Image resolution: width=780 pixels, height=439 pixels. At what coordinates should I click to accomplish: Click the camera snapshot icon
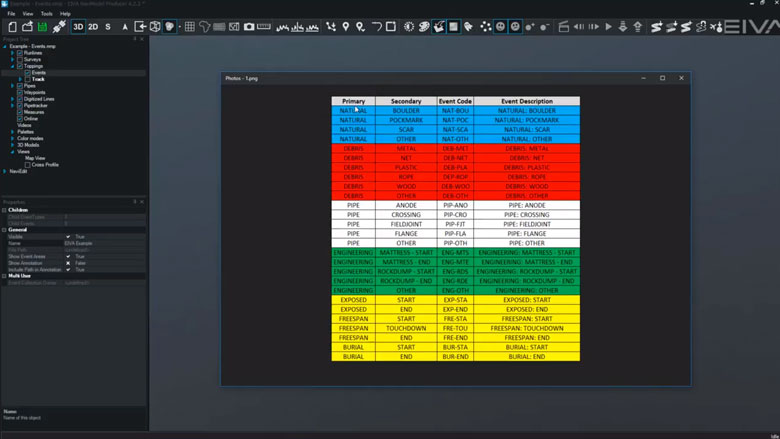point(249,26)
